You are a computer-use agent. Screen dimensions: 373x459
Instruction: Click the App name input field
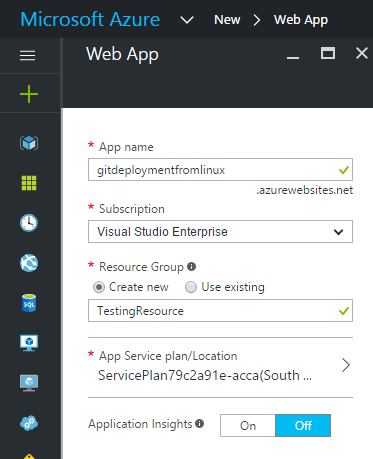click(220, 170)
